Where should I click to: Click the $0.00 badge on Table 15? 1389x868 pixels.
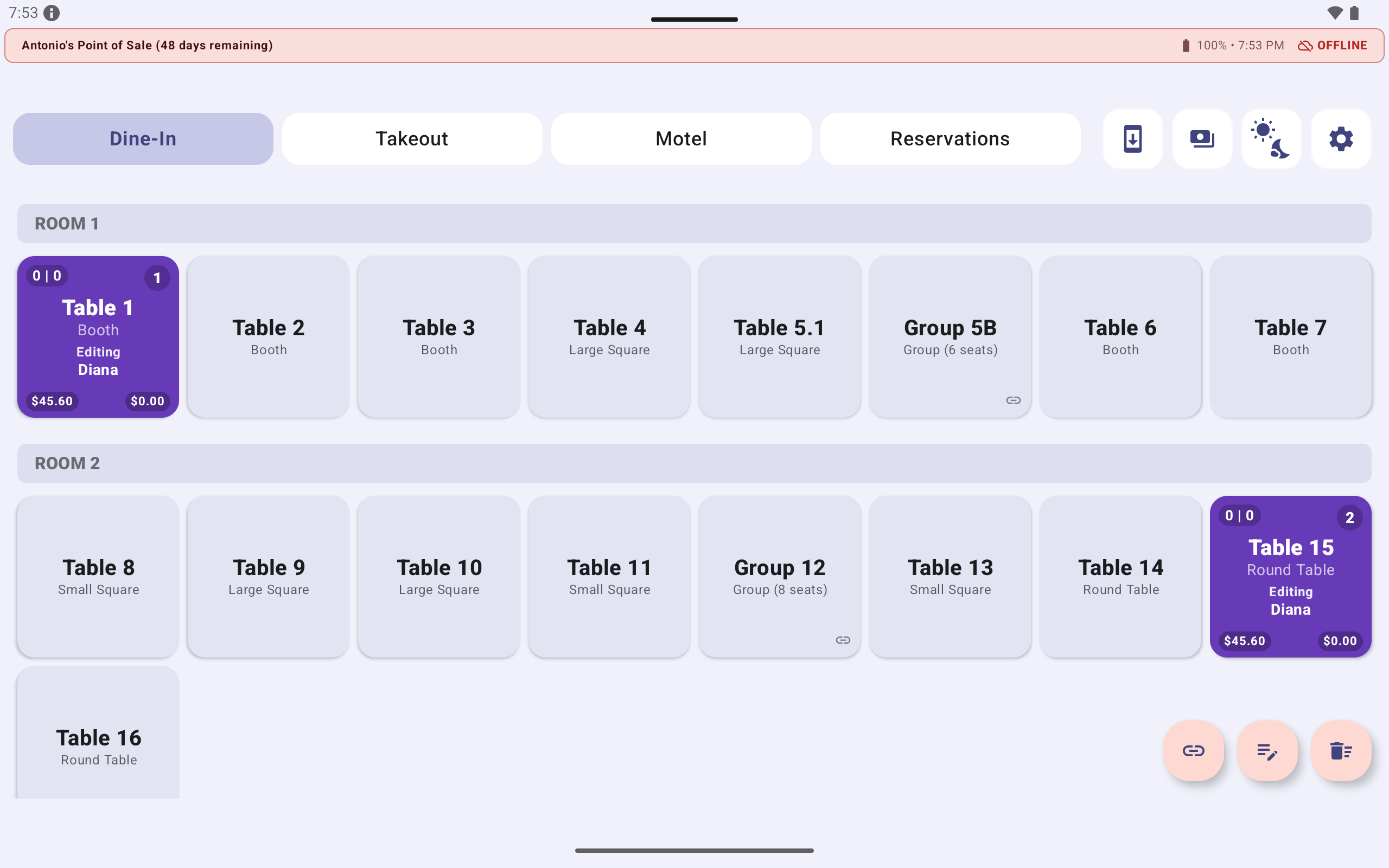[1340, 641]
